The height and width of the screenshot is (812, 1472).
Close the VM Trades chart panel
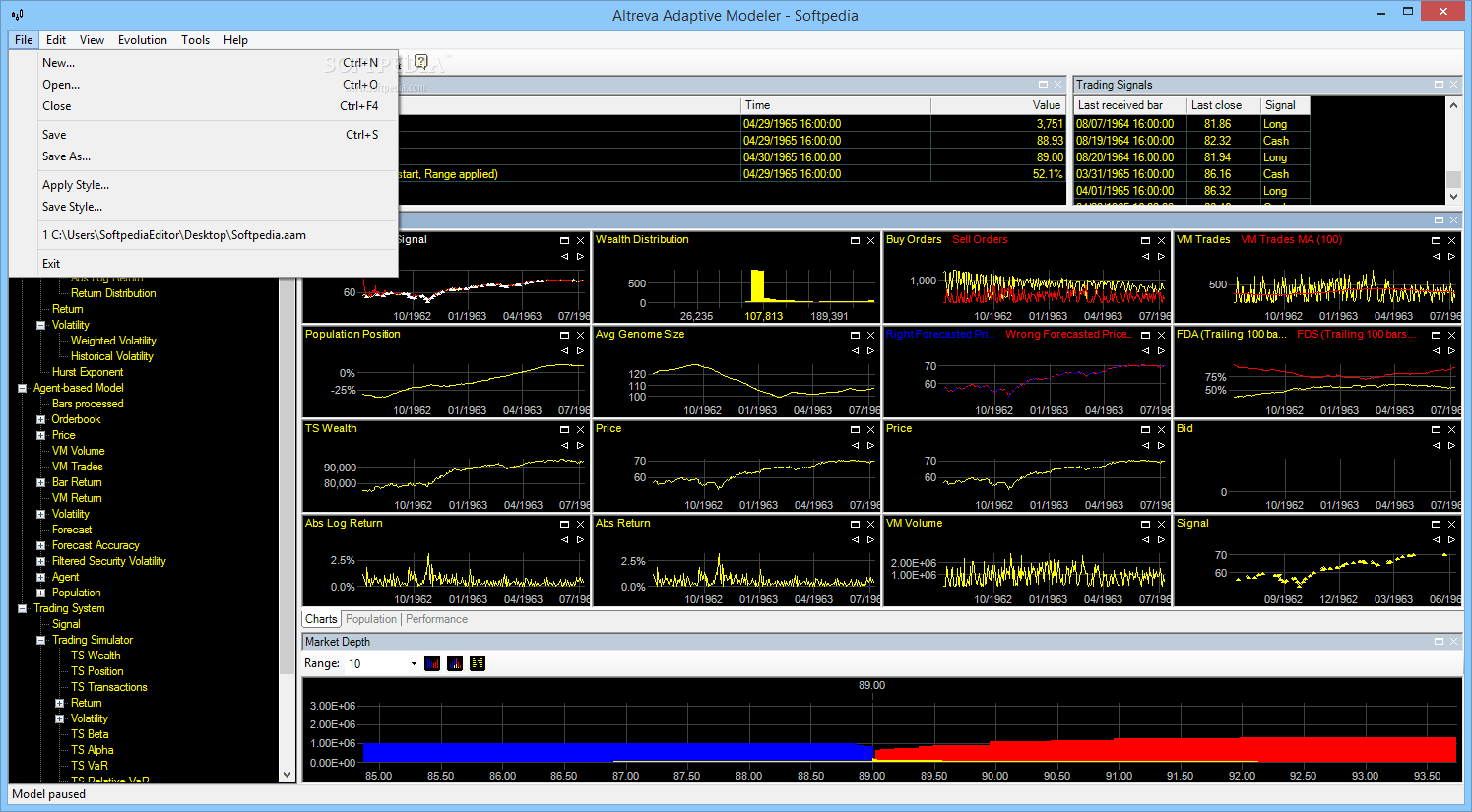point(1452,240)
